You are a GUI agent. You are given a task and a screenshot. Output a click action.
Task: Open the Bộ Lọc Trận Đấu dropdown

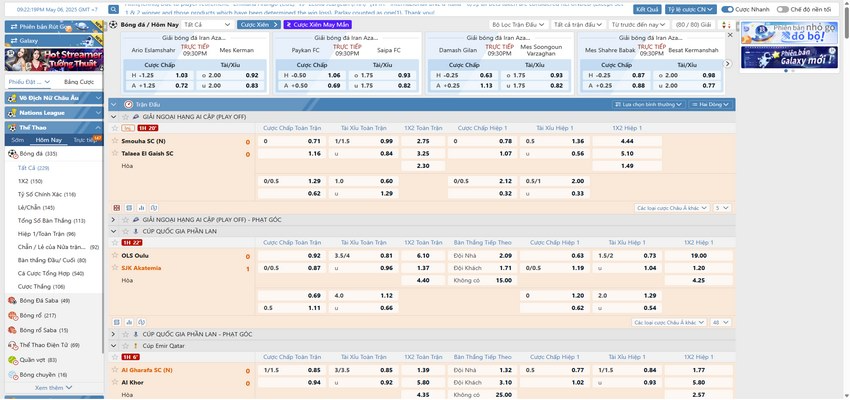[x=518, y=25]
